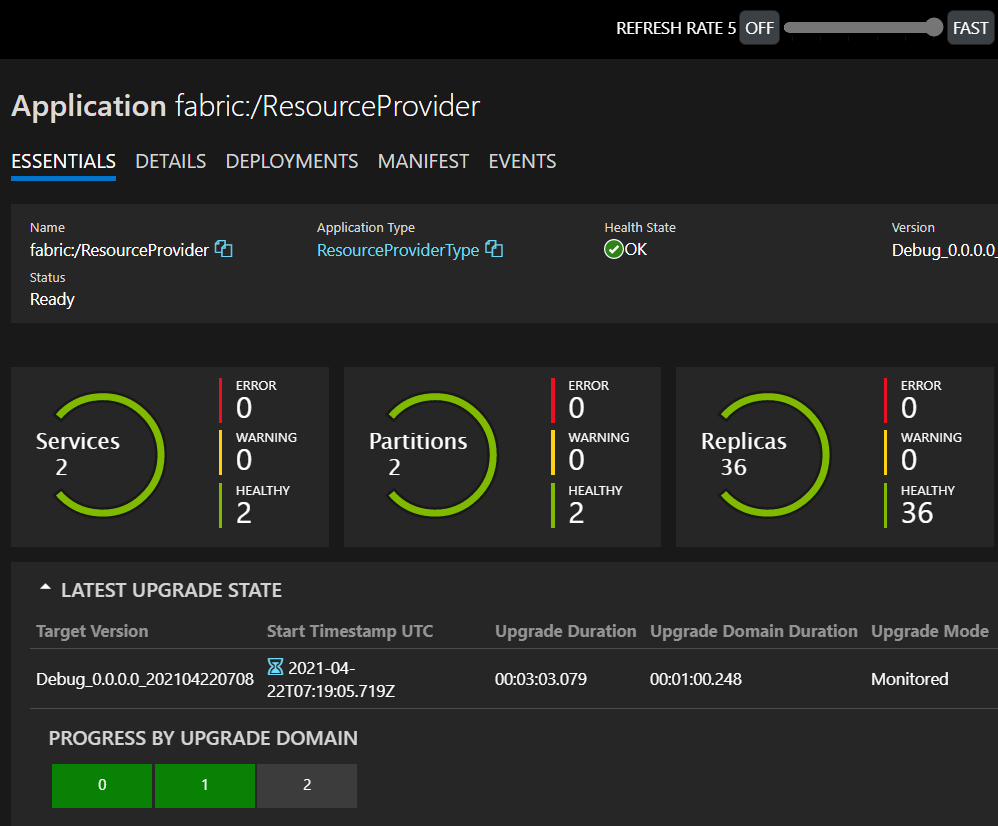Switch to the Details tab
The height and width of the screenshot is (826, 998).
coord(171,162)
